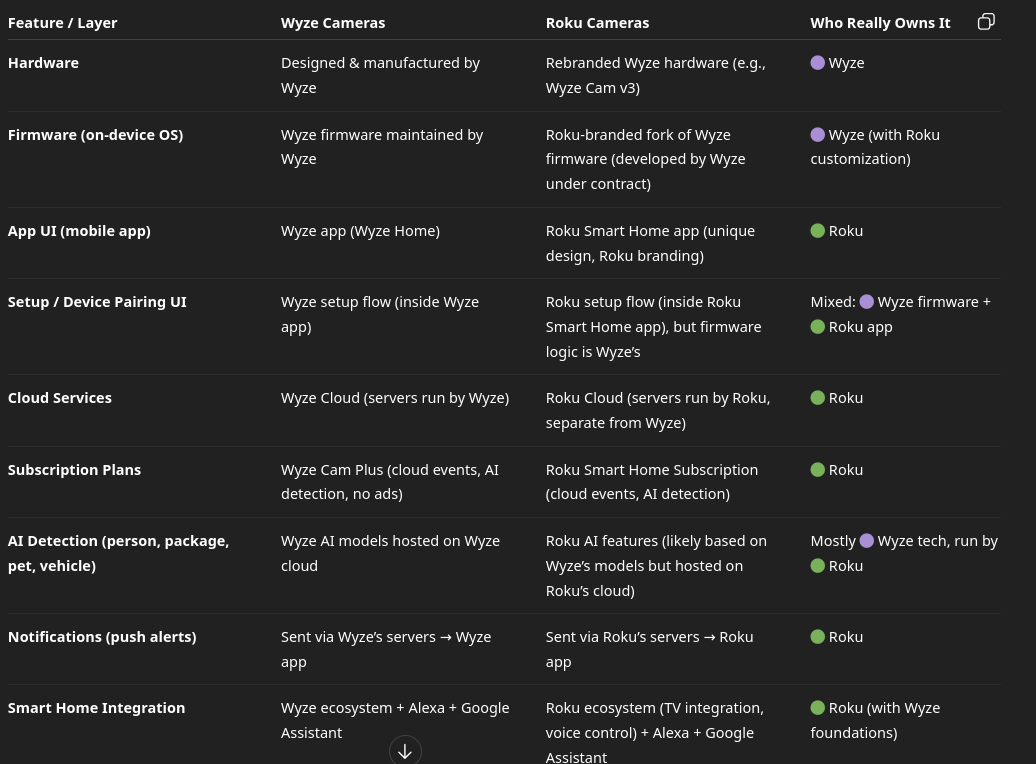
Task: Select the 'Subscription Plans' row label
Action: coord(74,470)
